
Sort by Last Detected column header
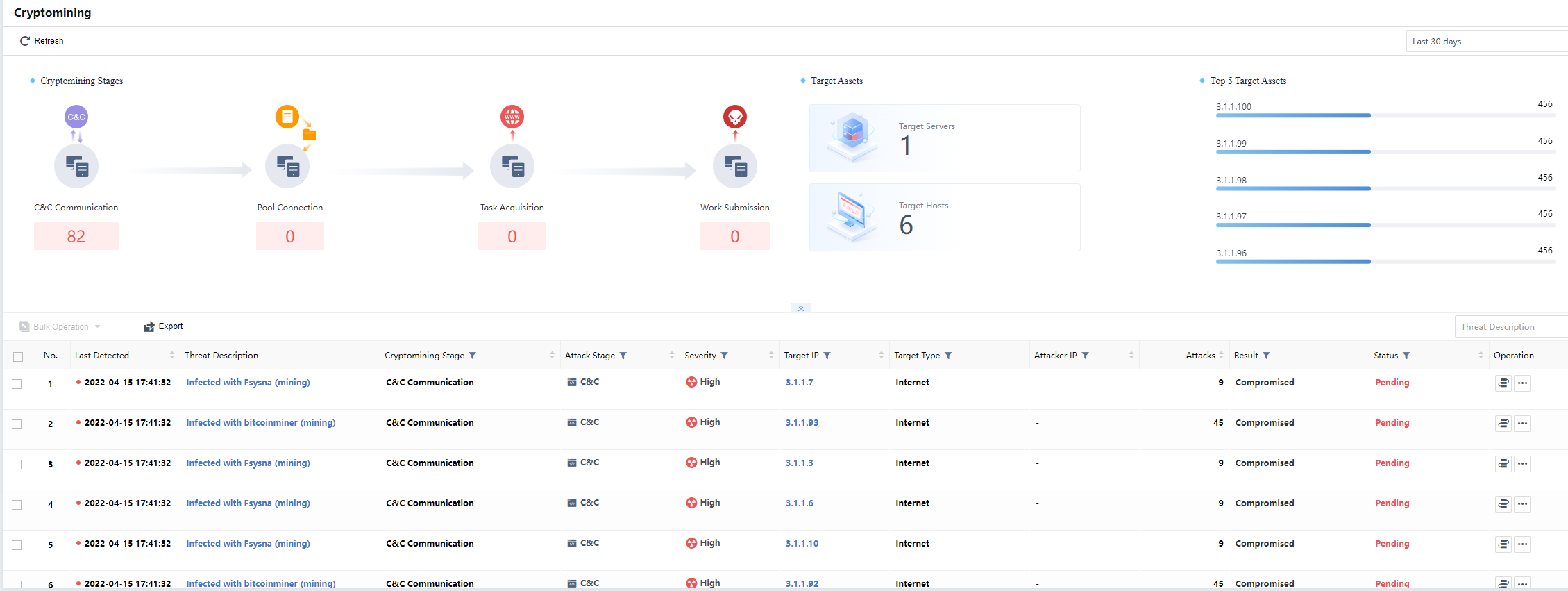tap(102, 356)
